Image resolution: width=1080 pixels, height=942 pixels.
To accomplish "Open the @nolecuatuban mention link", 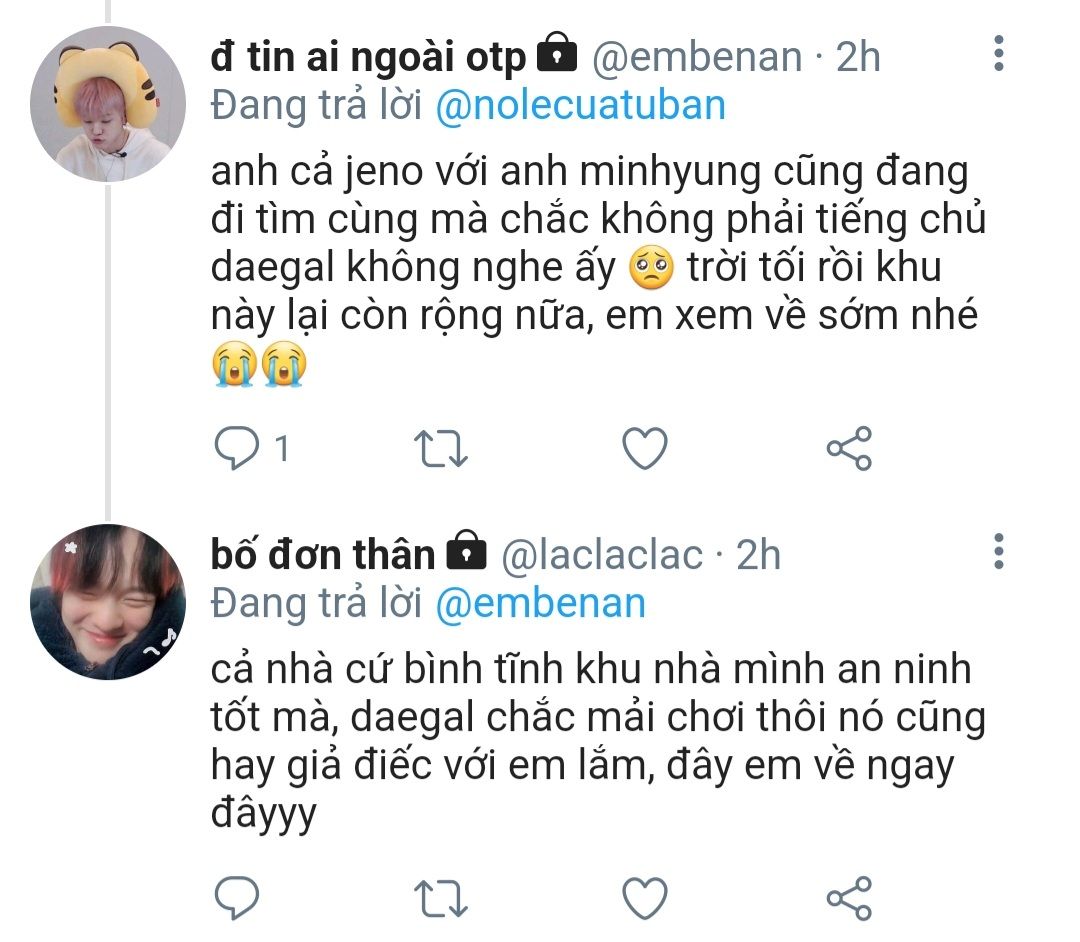I will (x=580, y=104).
